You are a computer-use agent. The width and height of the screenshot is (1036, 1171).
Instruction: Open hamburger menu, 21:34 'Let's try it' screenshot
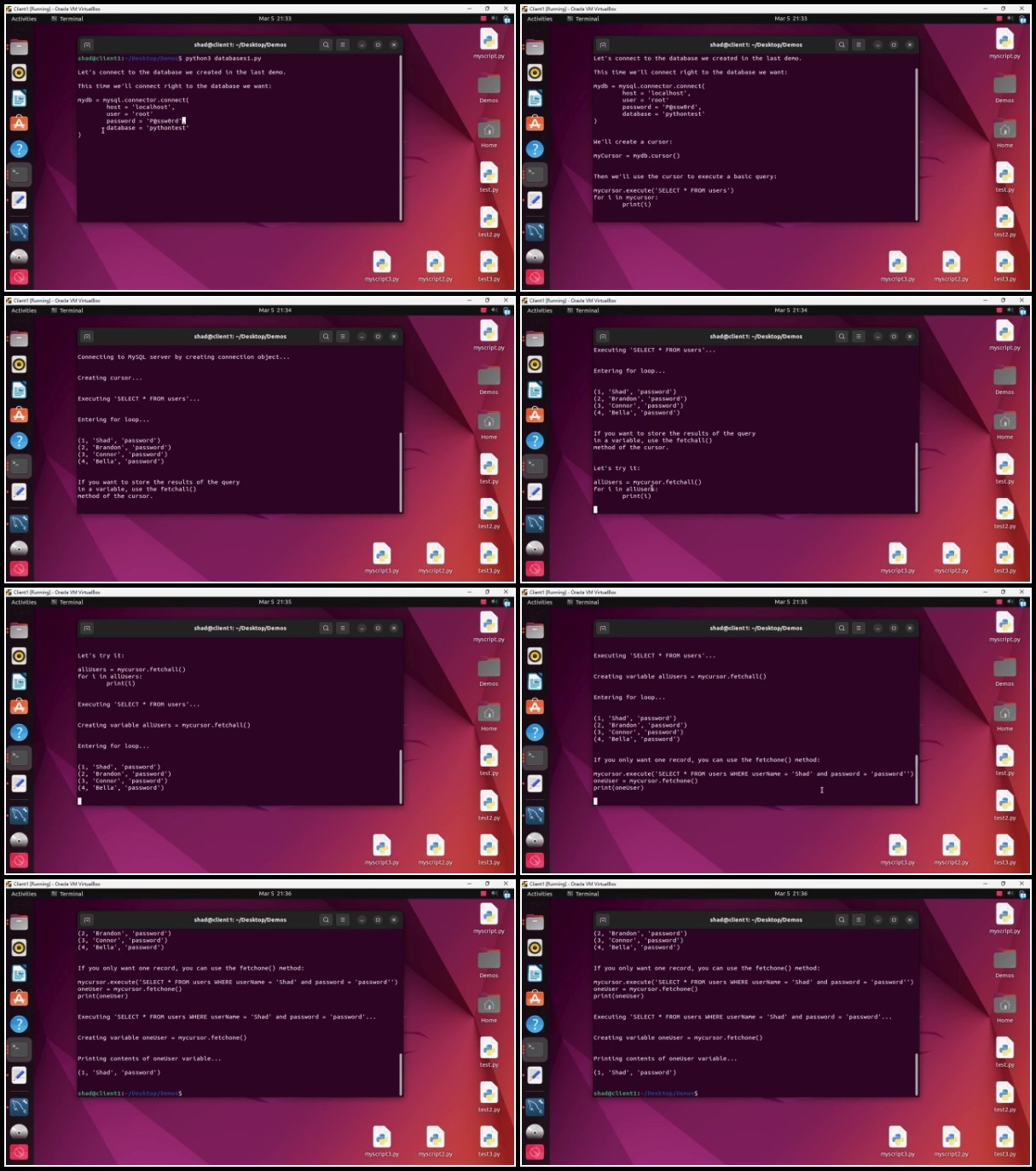859,336
